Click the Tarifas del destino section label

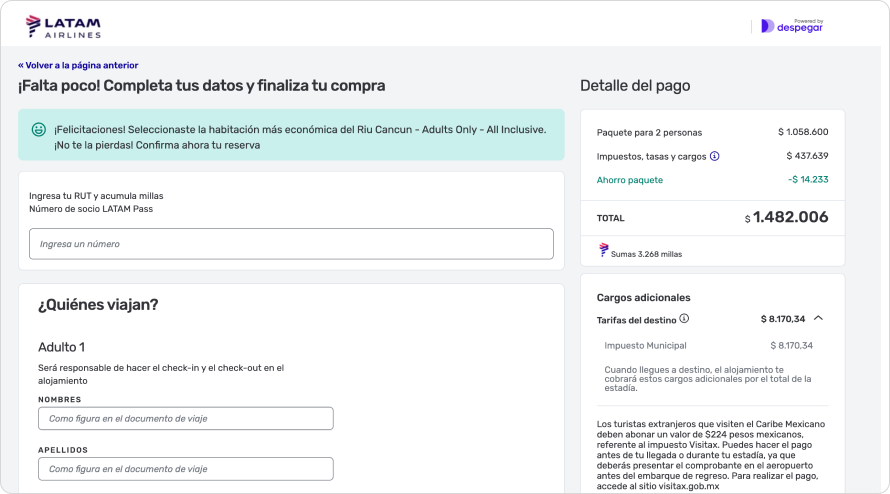(636, 319)
